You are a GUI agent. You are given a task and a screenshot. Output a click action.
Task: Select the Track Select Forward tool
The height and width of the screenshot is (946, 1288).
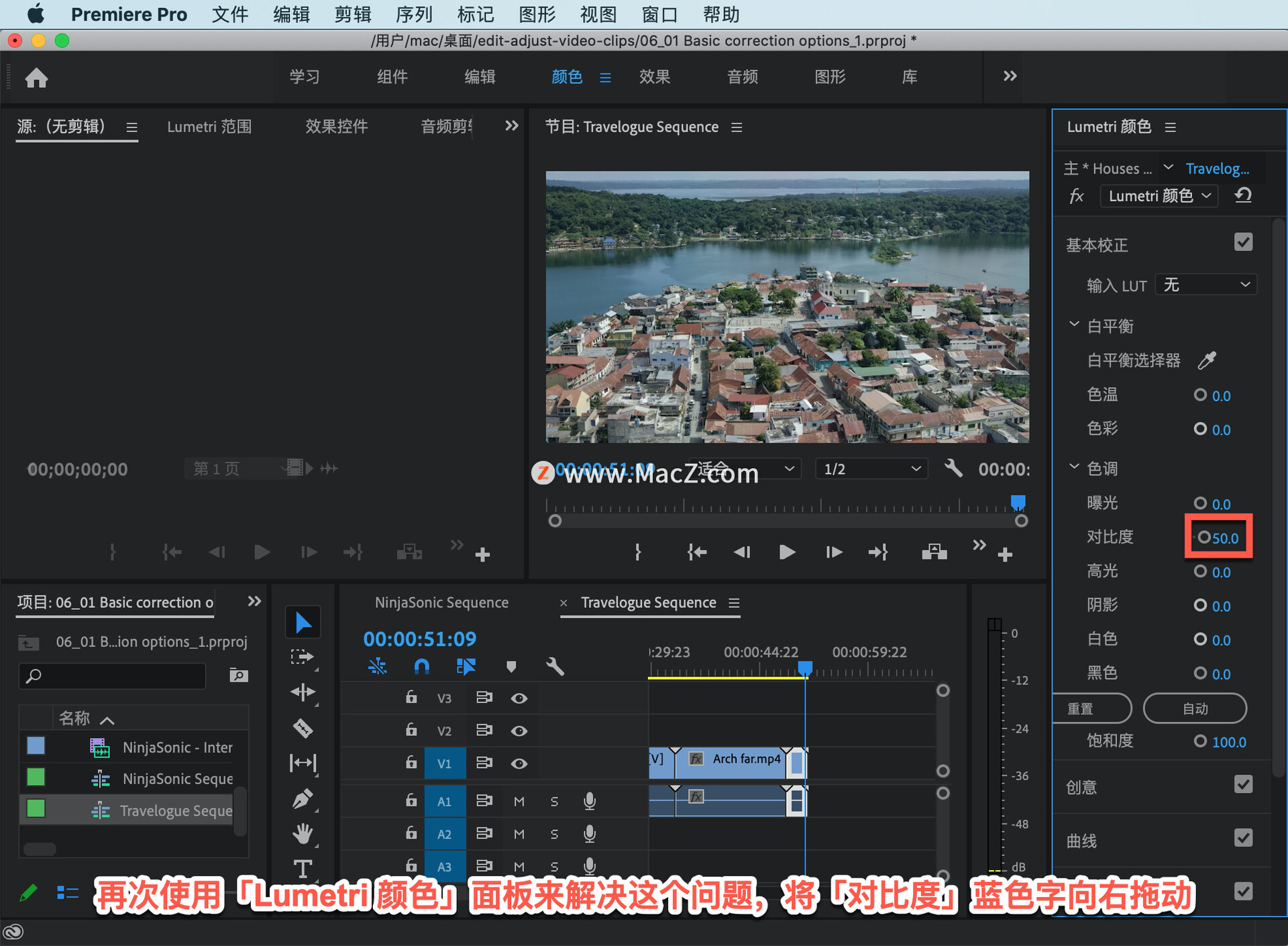(303, 657)
